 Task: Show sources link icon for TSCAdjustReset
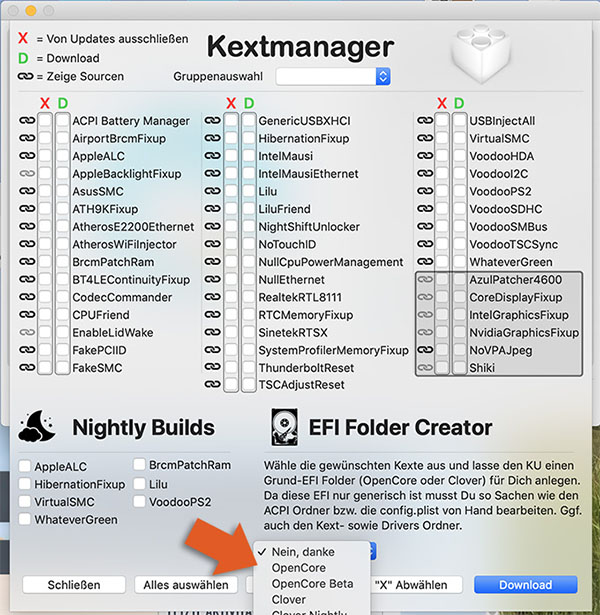(213, 384)
